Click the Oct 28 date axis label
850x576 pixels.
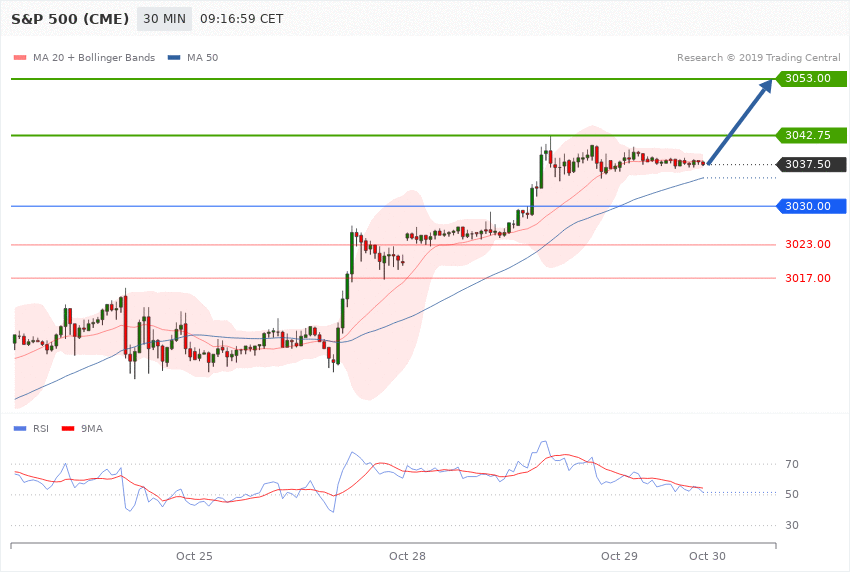point(407,556)
